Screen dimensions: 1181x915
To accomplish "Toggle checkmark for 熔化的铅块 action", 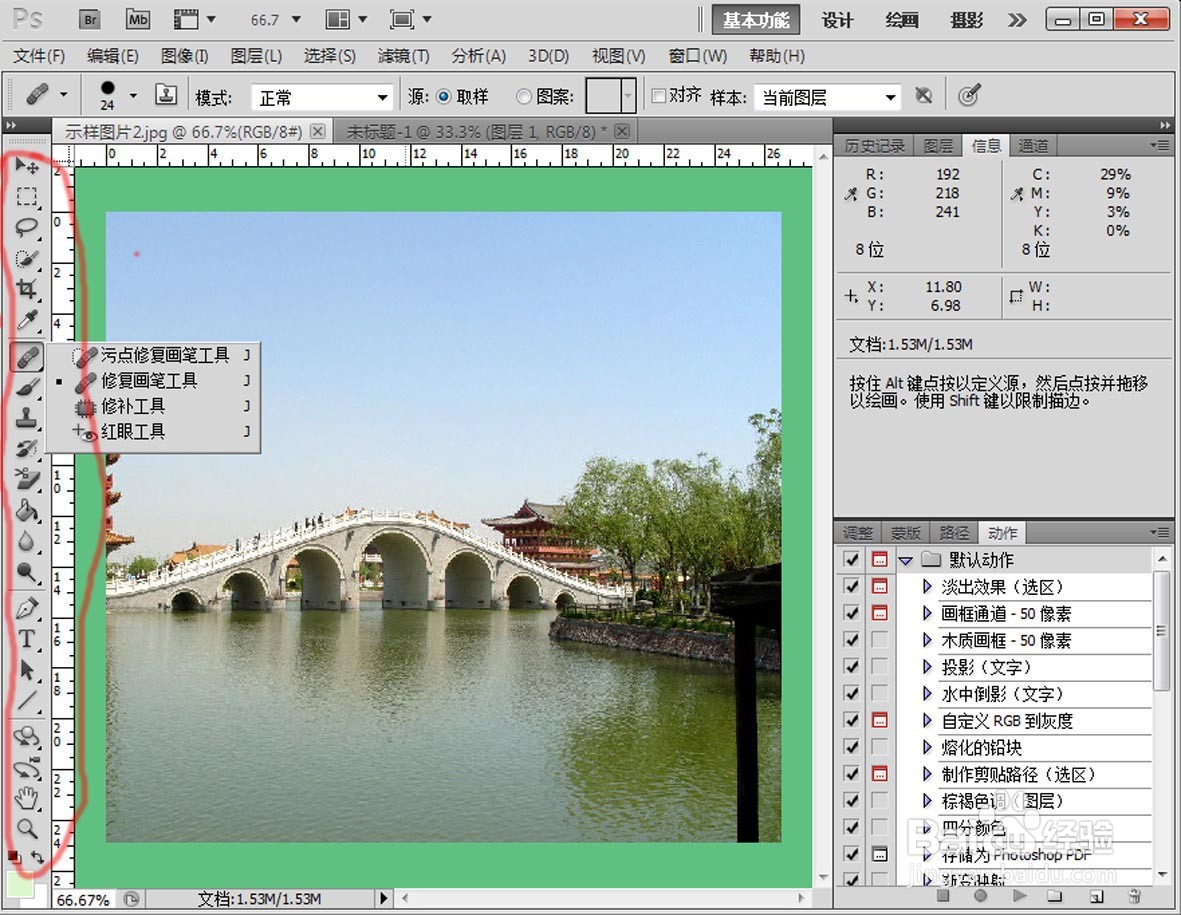I will coord(852,747).
